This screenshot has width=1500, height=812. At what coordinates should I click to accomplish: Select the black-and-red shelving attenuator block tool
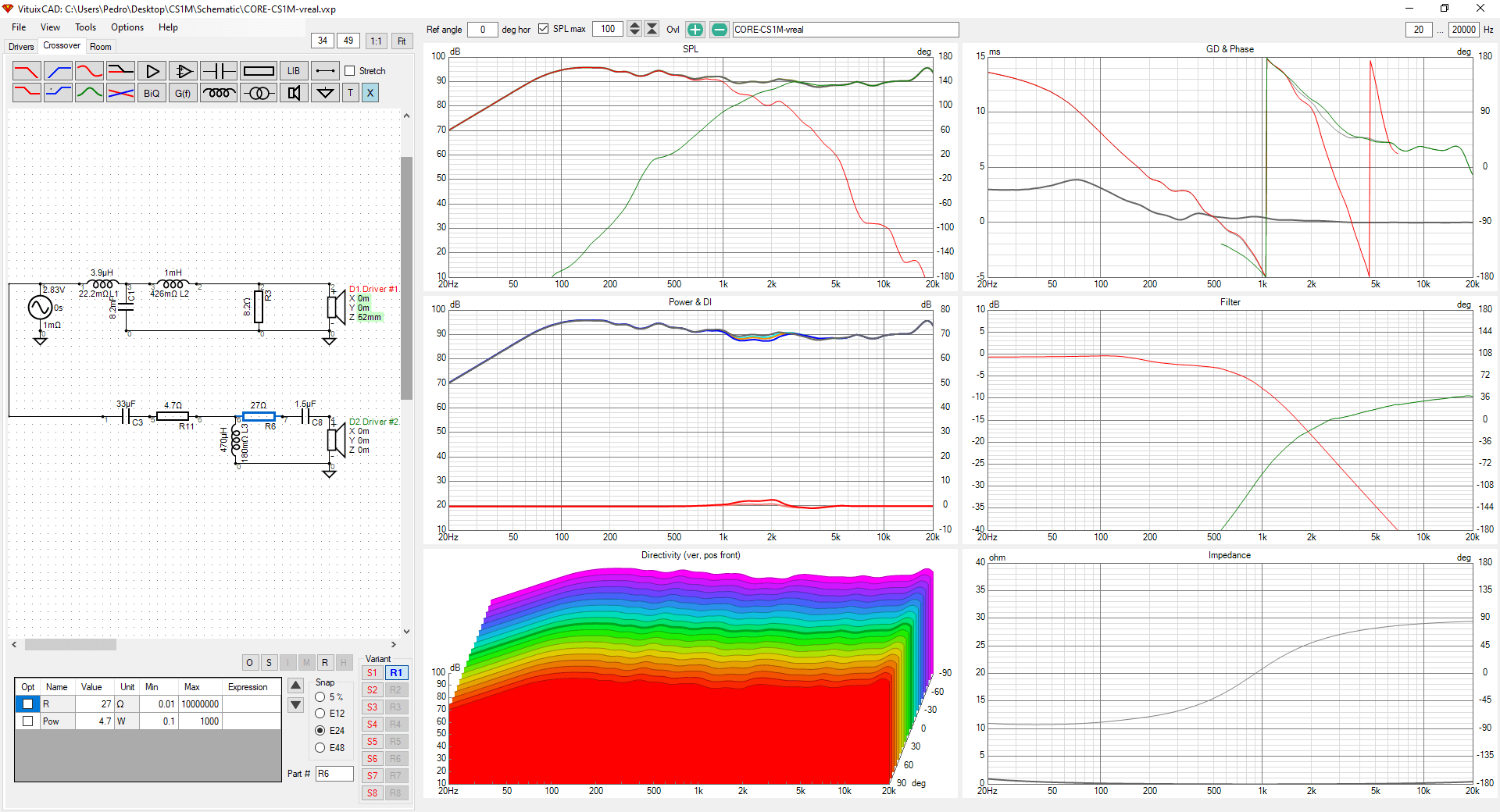coord(120,71)
